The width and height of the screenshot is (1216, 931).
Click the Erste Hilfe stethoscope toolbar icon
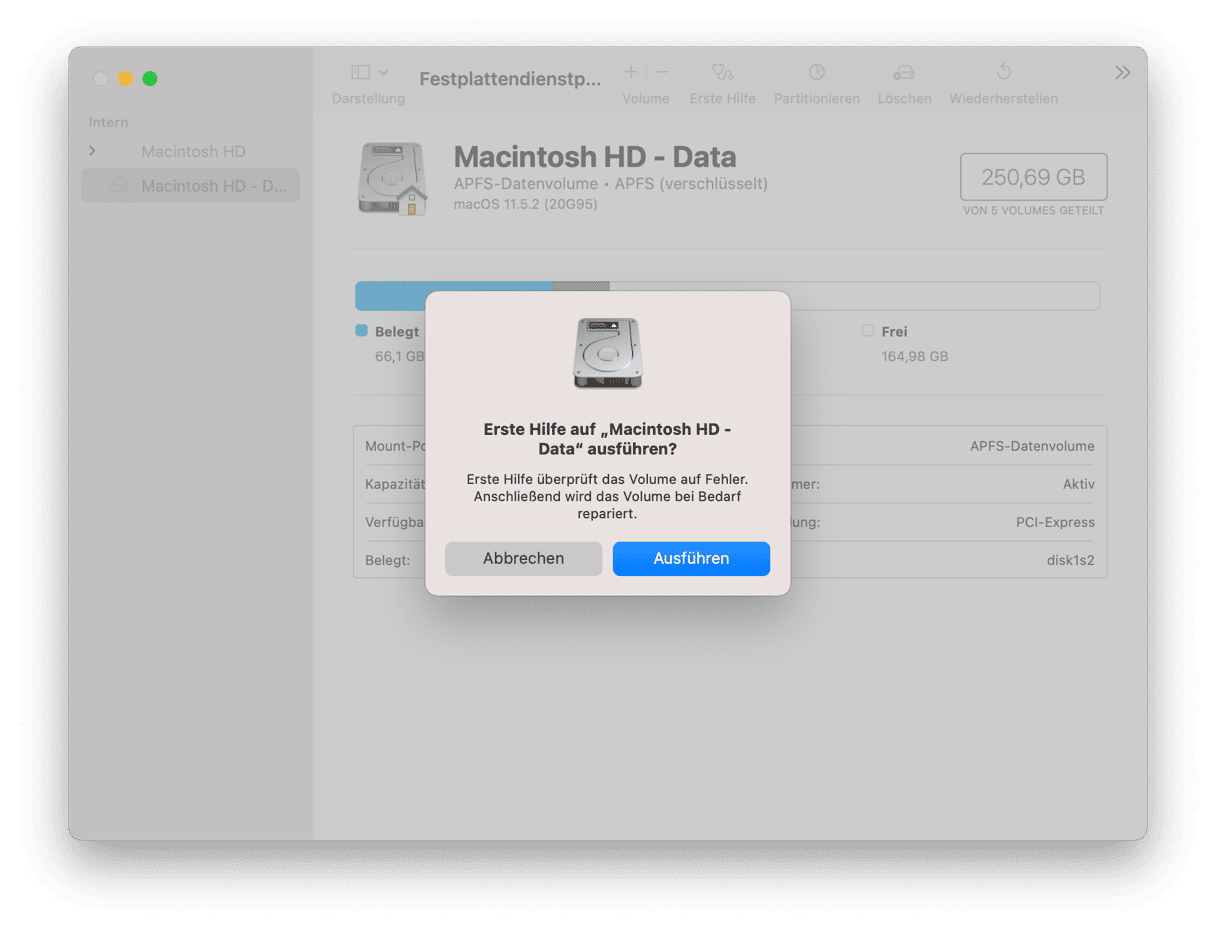pos(722,72)
